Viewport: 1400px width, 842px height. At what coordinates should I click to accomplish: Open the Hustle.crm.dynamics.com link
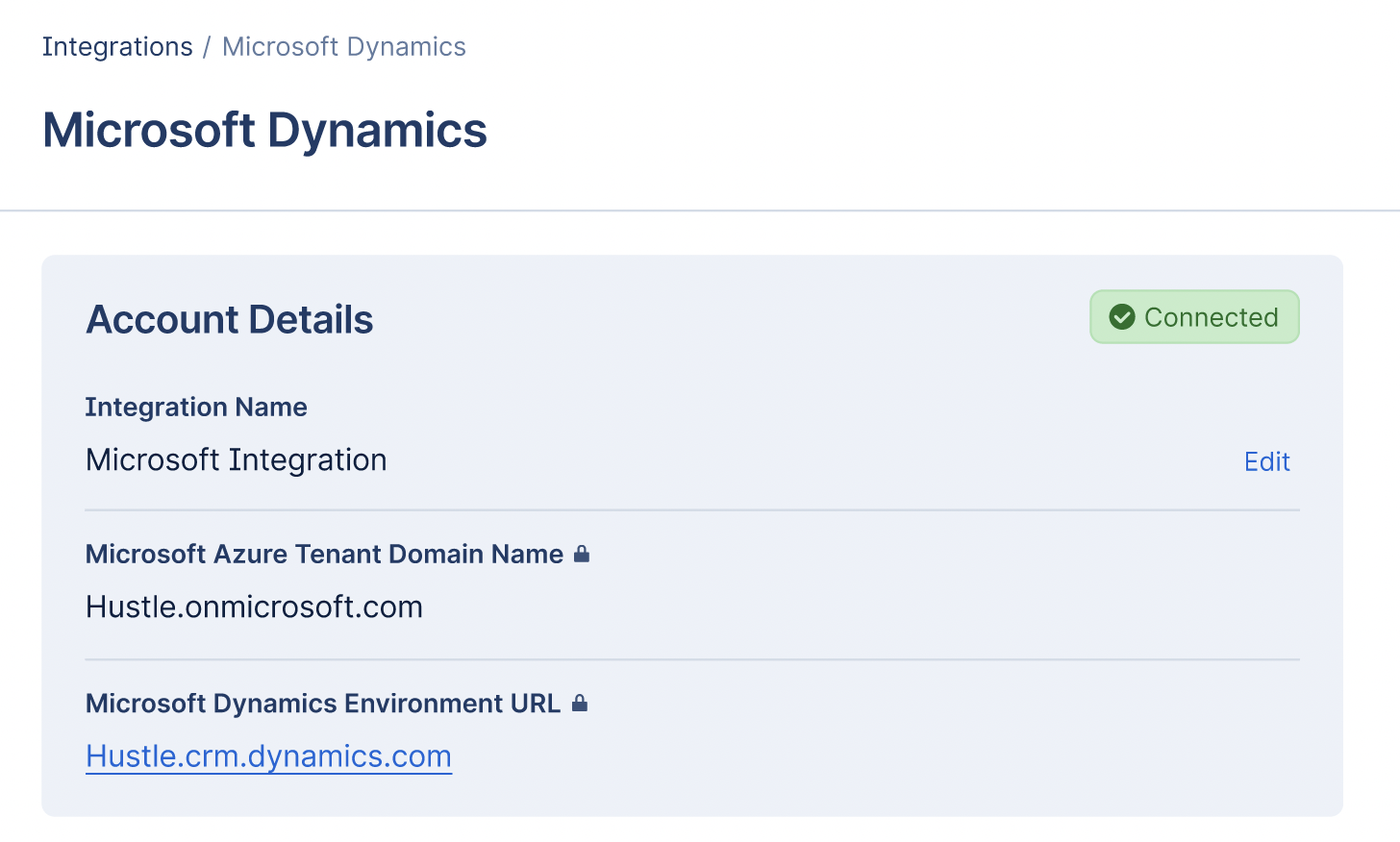[268, 756]
